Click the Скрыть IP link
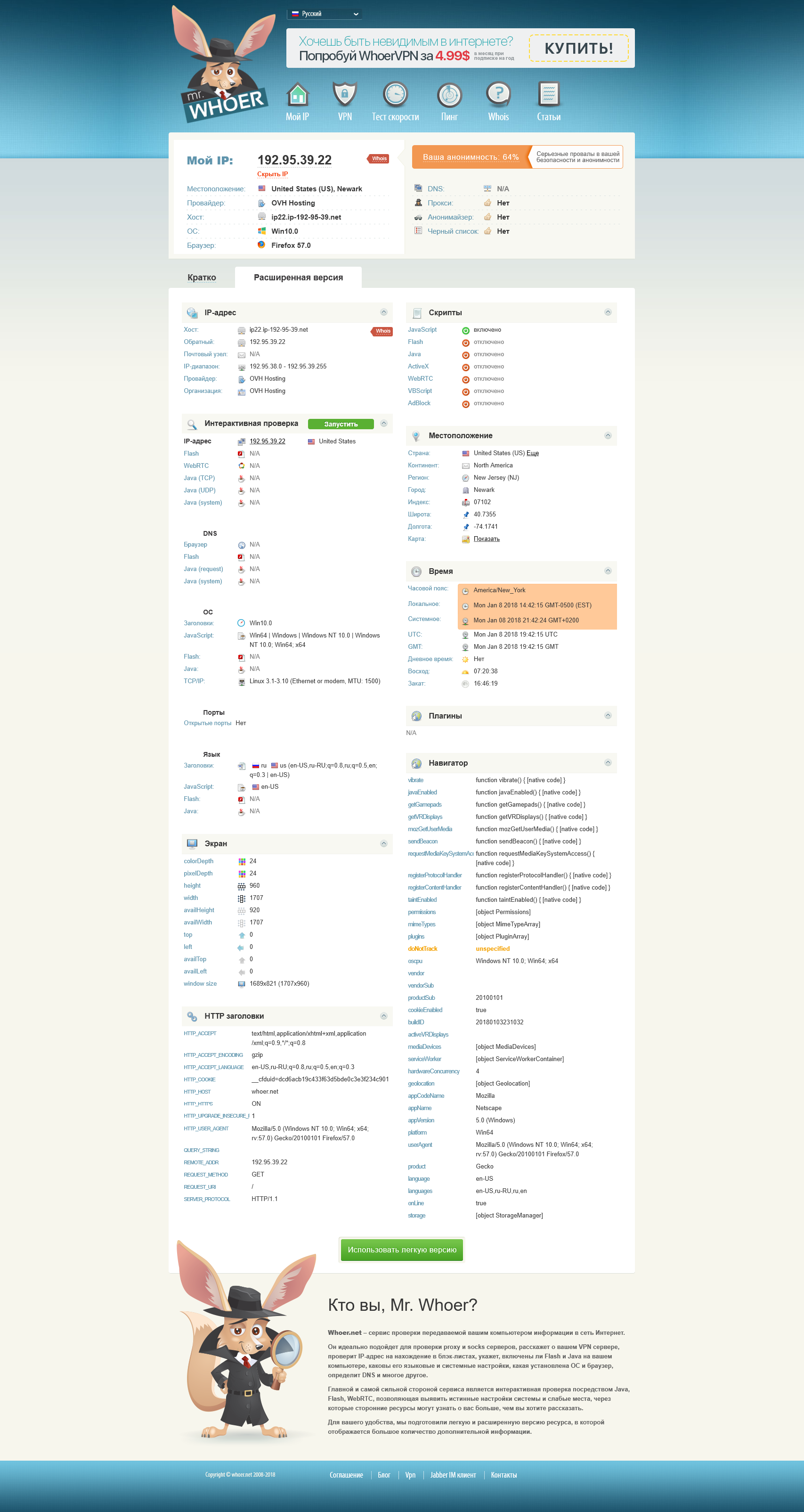This screenshot has width=804, height=1512. (272, 174)
